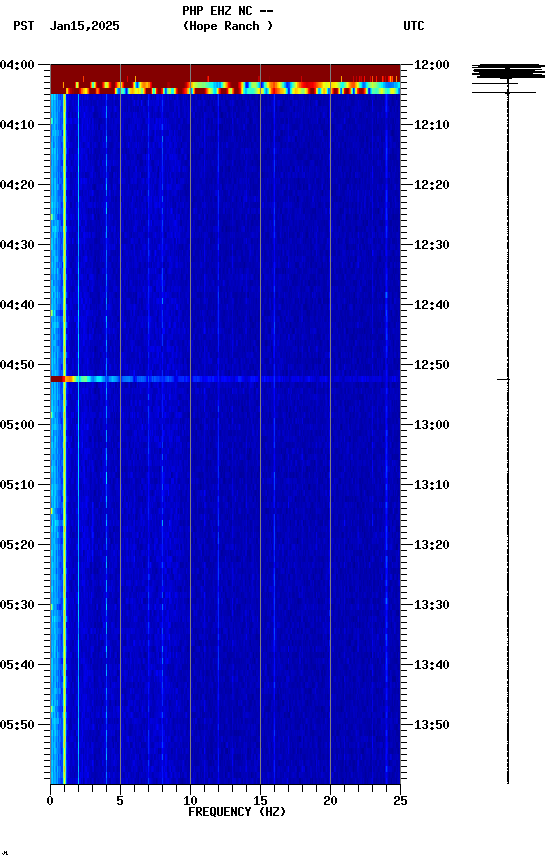The width and height of the screenshot is (552, 864).
Task: Click the 'FREQUENCY (HZ)' axis title
Action: pos(237,813)
